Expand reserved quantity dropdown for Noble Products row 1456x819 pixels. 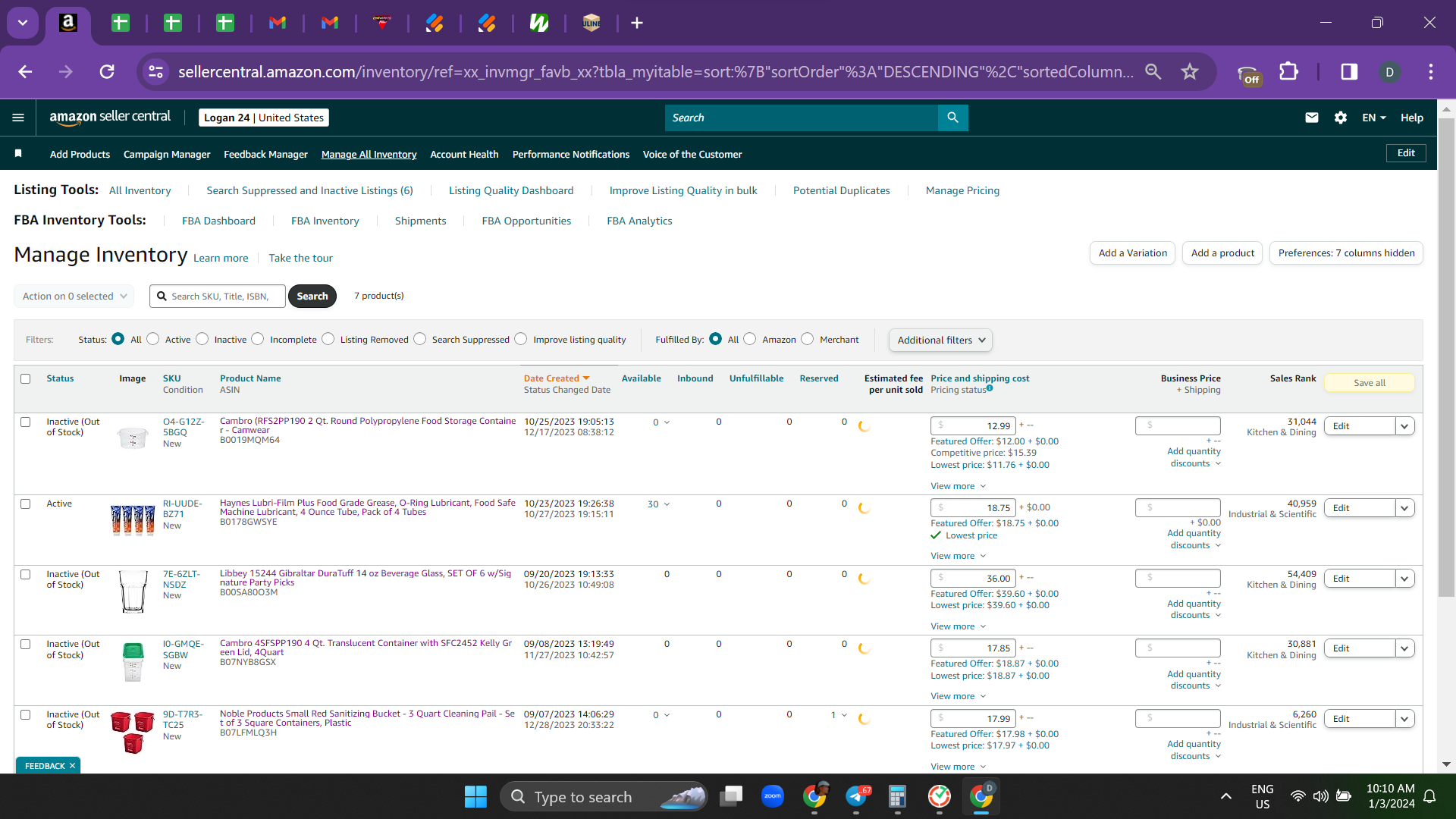[839, 715]
